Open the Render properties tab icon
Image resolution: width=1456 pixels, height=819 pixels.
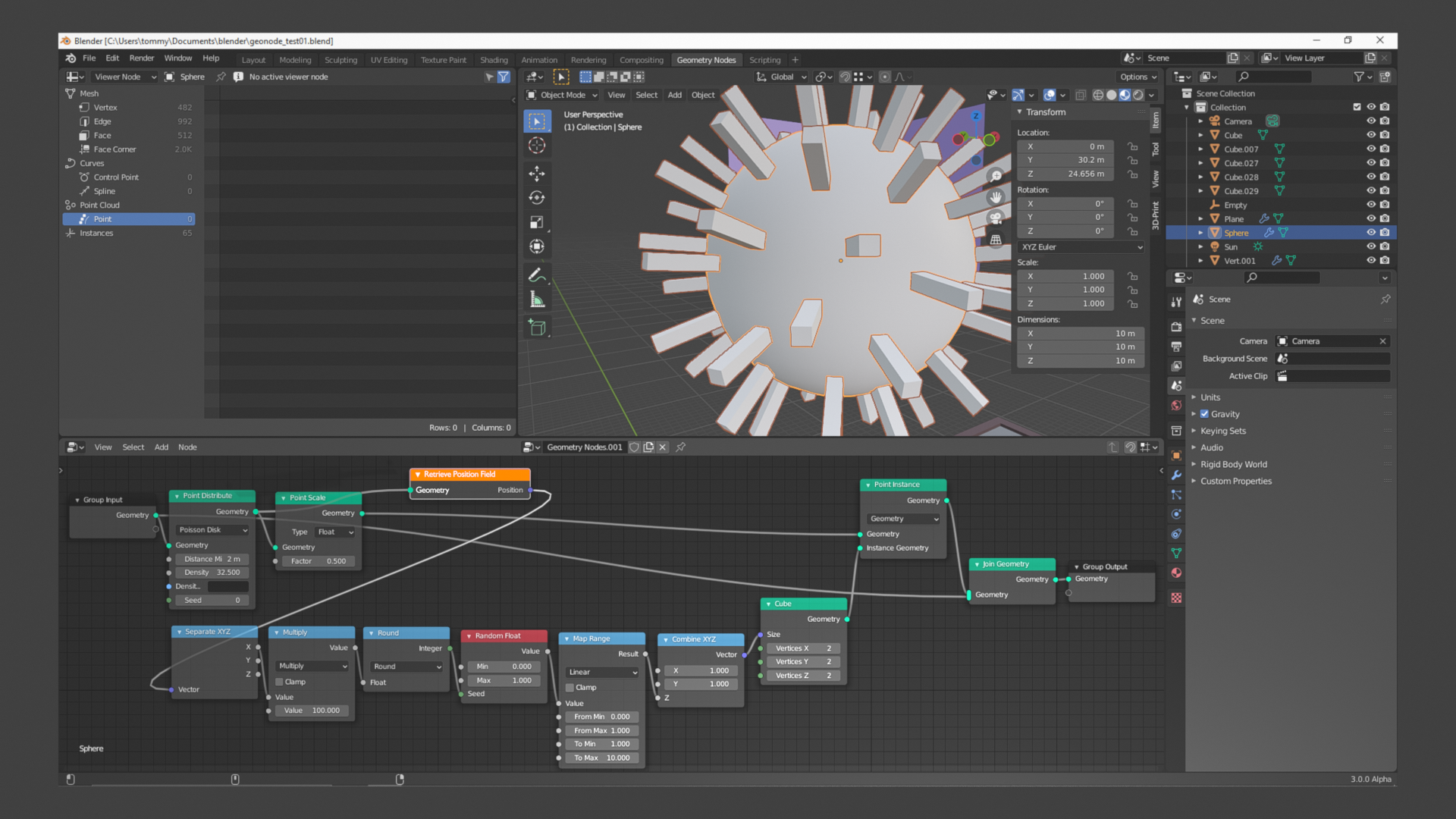tap(1176, 327)
